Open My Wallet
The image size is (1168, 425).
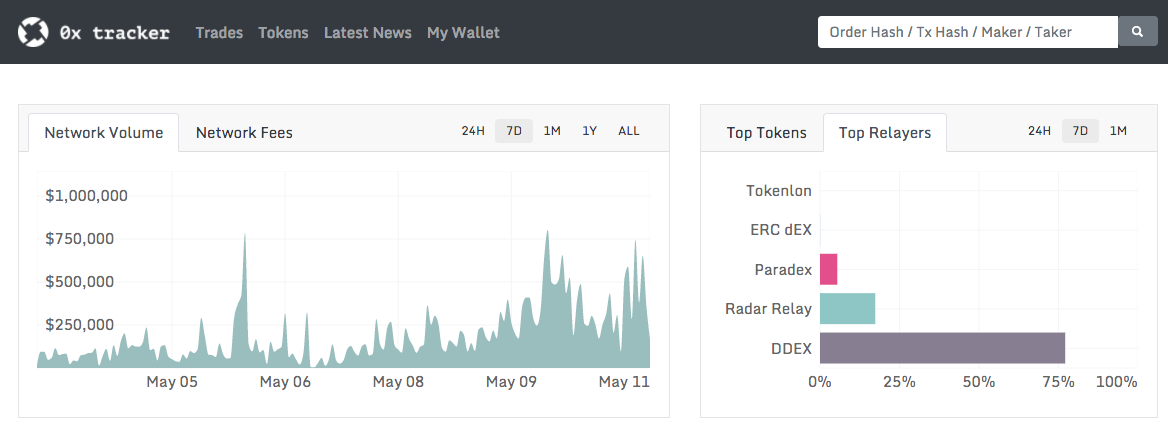(463, 33)
